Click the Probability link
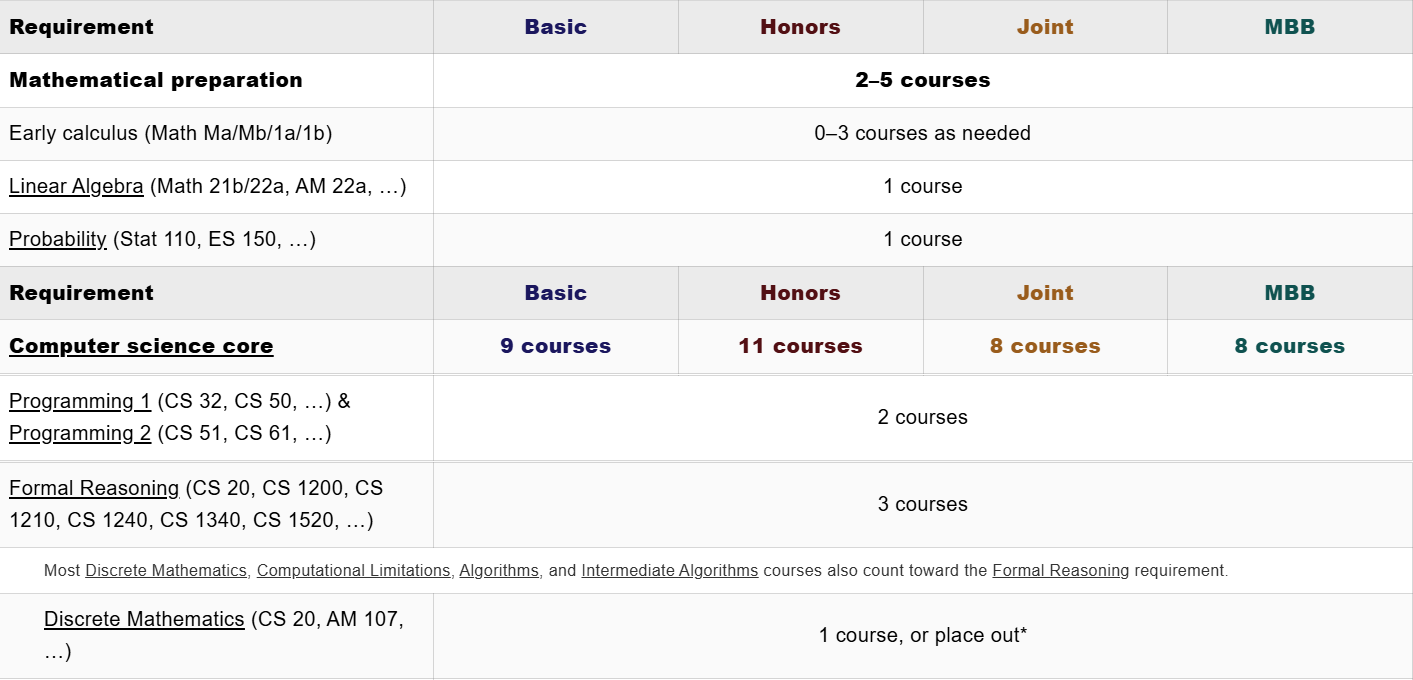1413x680 pixels. 58,240
